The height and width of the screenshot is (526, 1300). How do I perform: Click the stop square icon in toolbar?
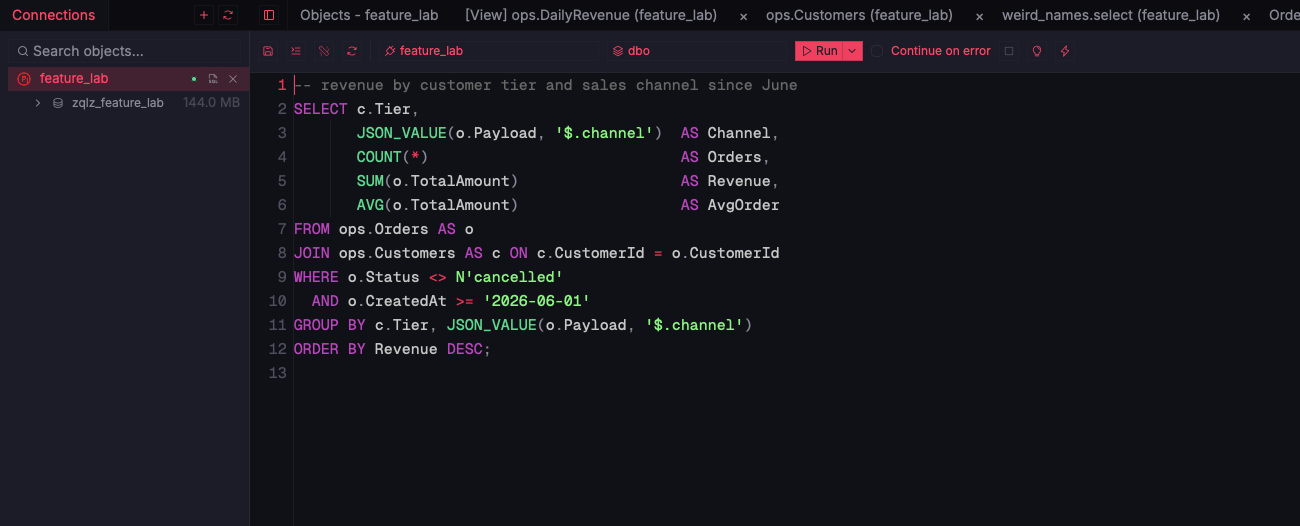point(1009,51)
